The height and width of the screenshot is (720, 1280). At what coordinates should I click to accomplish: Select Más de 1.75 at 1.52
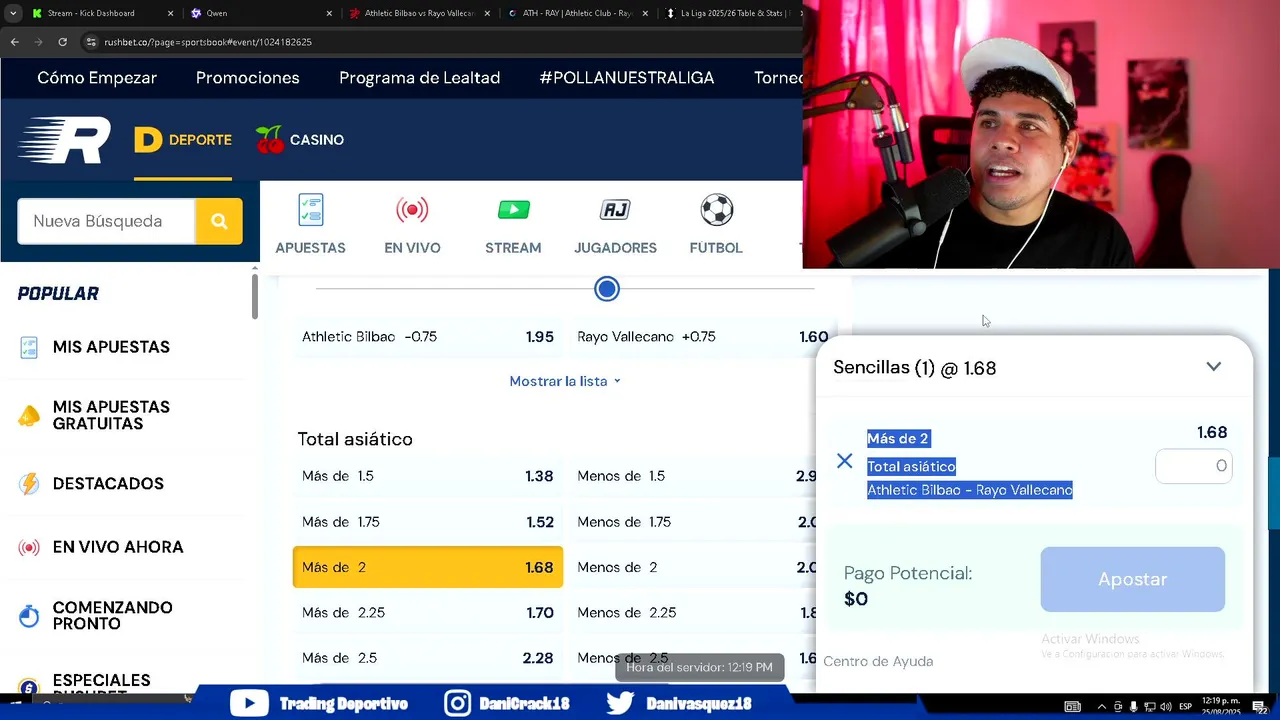[x=428, y=522]
